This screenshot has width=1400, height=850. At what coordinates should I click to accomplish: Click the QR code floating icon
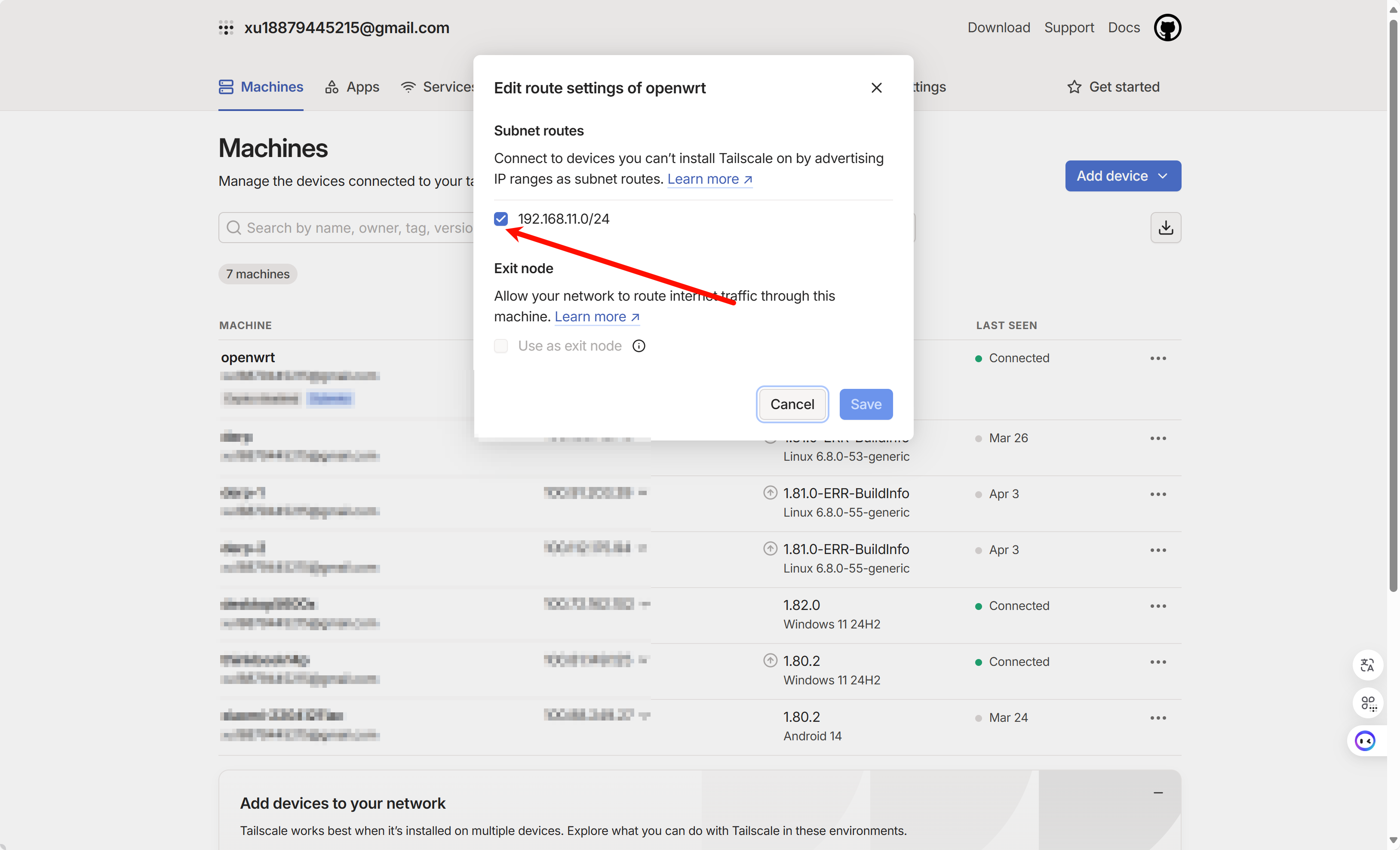1368,703
